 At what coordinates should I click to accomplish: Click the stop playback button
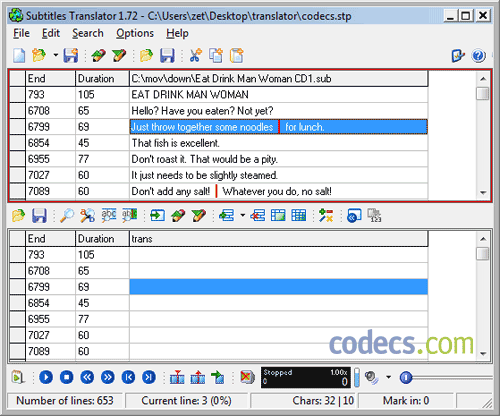(x=67, y=377)
